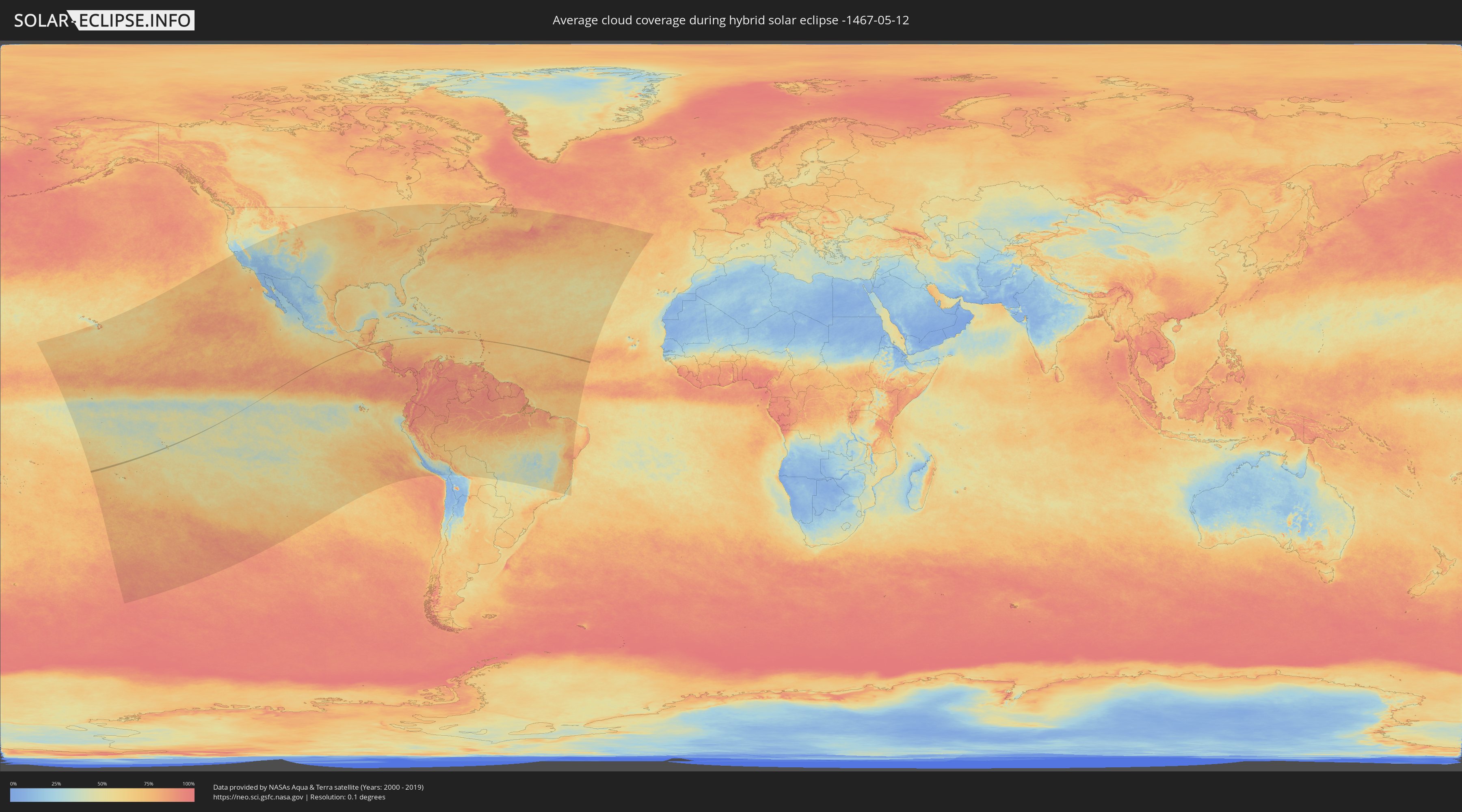Click the 75% legend label
Screen dimensions: 1462x812
pyautogui.click(x=148, y=784)
